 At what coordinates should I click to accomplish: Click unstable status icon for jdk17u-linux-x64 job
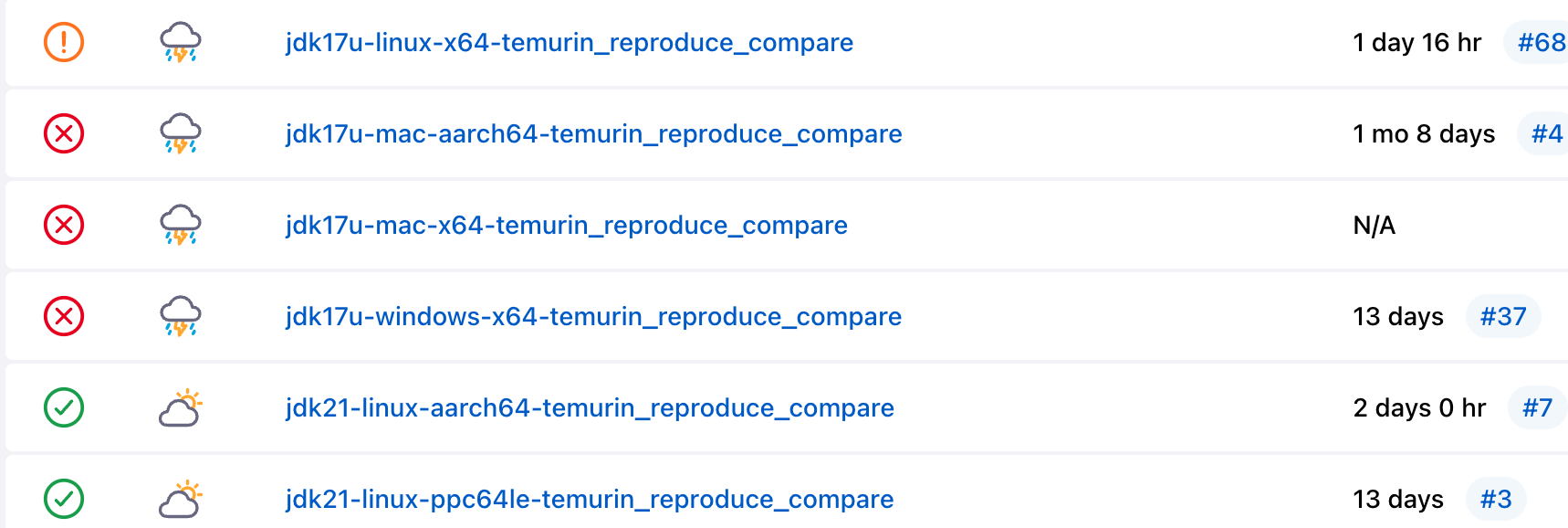(x=64, y=42)
